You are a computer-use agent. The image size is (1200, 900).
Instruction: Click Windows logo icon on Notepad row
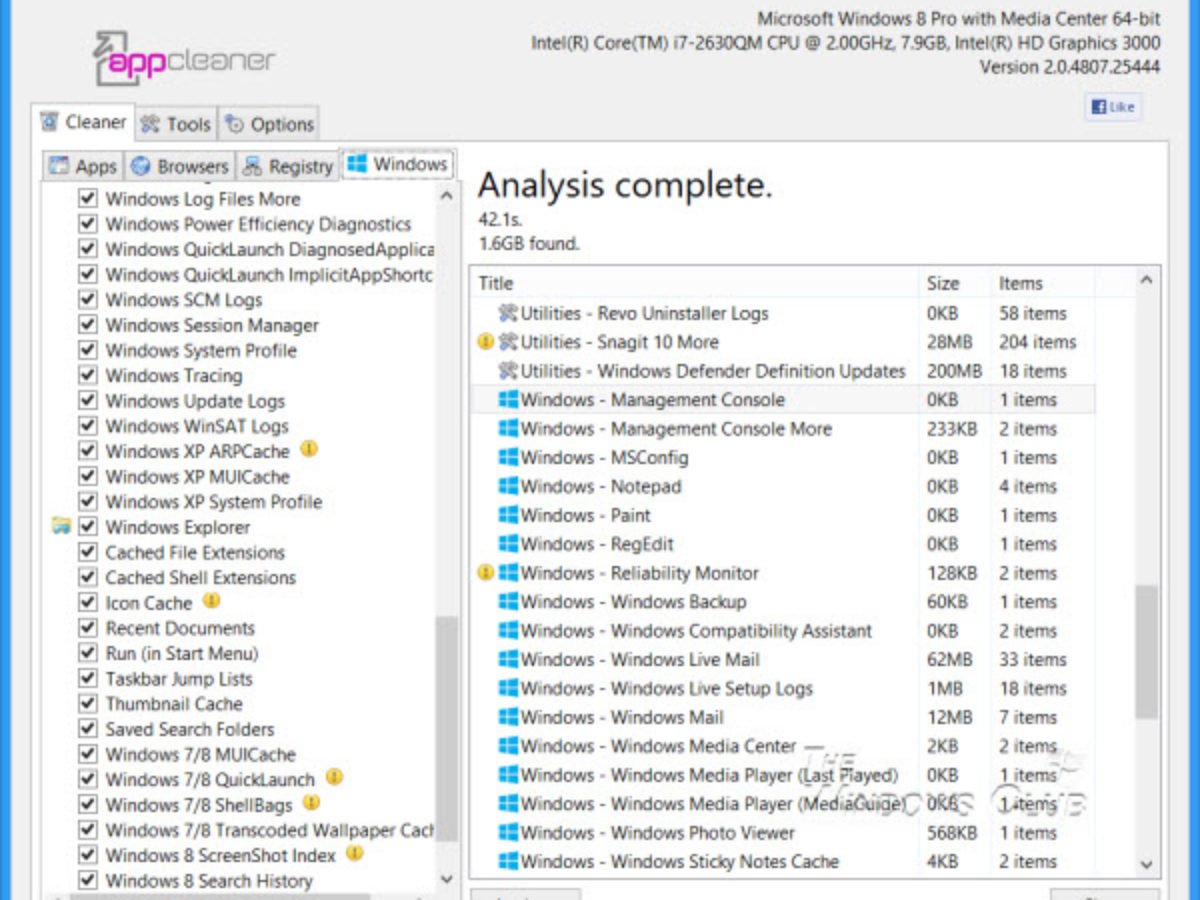coord(508,486)
